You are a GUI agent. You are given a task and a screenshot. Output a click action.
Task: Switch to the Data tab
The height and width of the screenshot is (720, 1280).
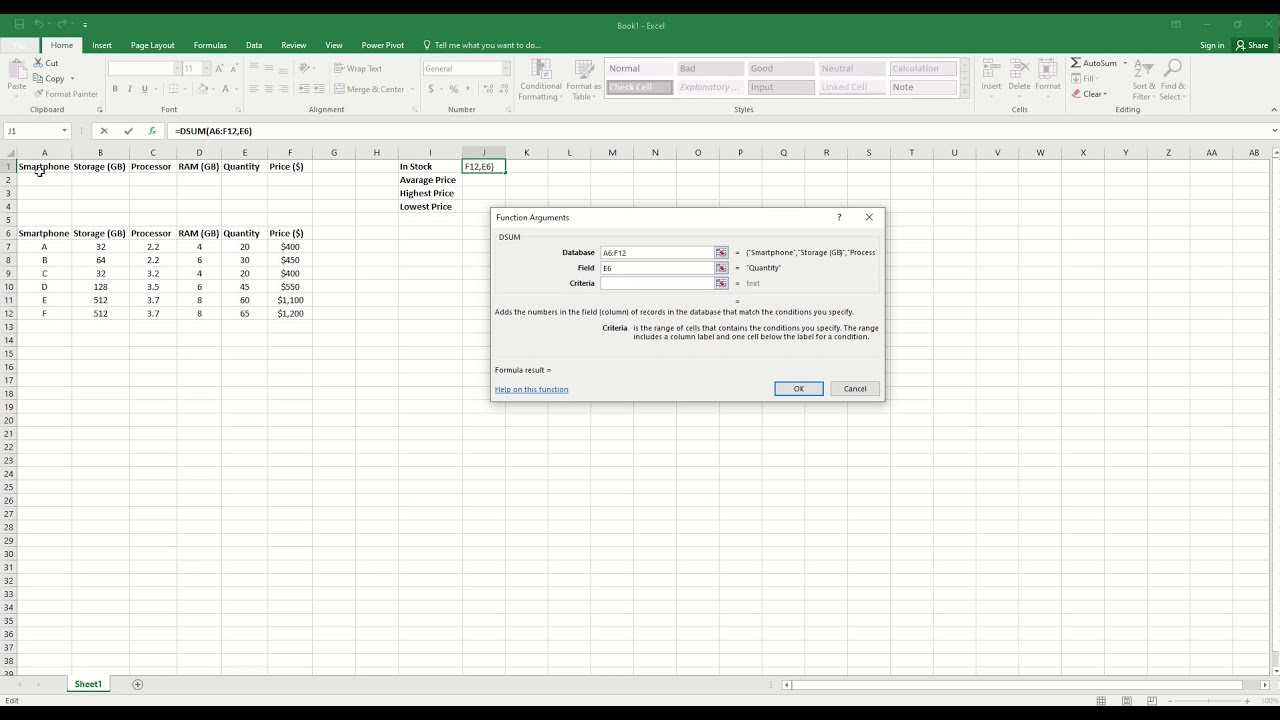point(254,45)
